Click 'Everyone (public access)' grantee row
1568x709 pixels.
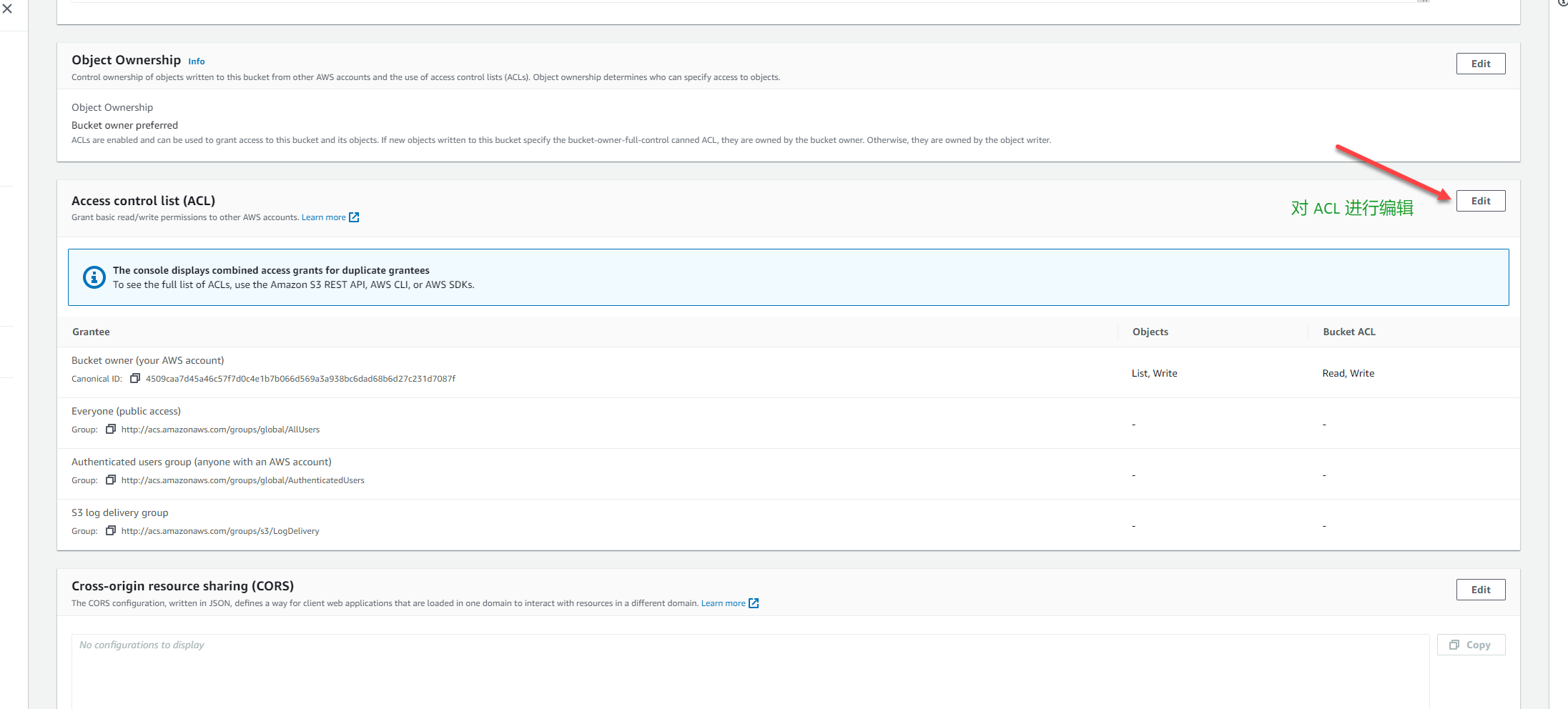pos(126,411)
